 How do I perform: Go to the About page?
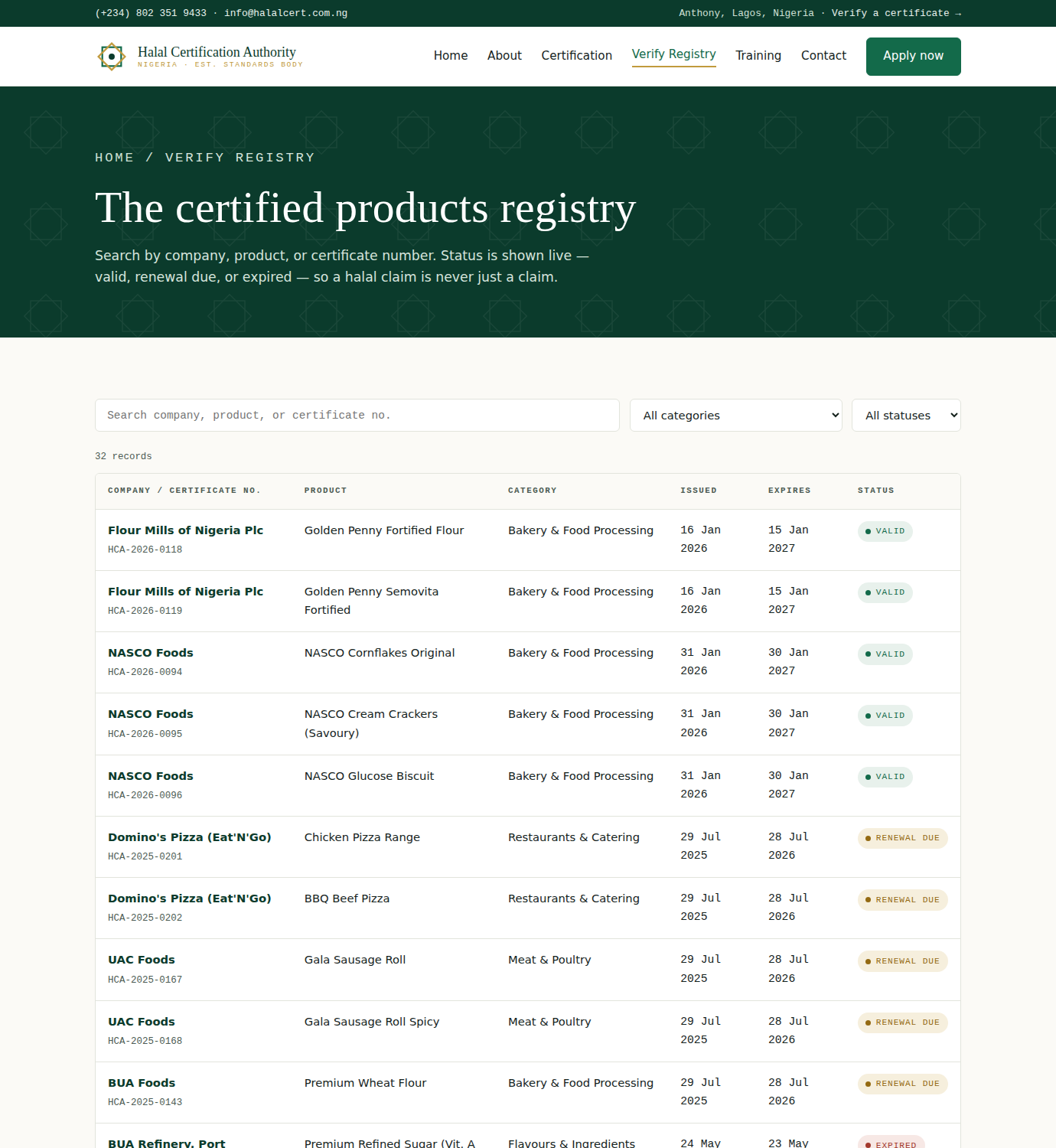pyautogui.click(x=504, y=56)
